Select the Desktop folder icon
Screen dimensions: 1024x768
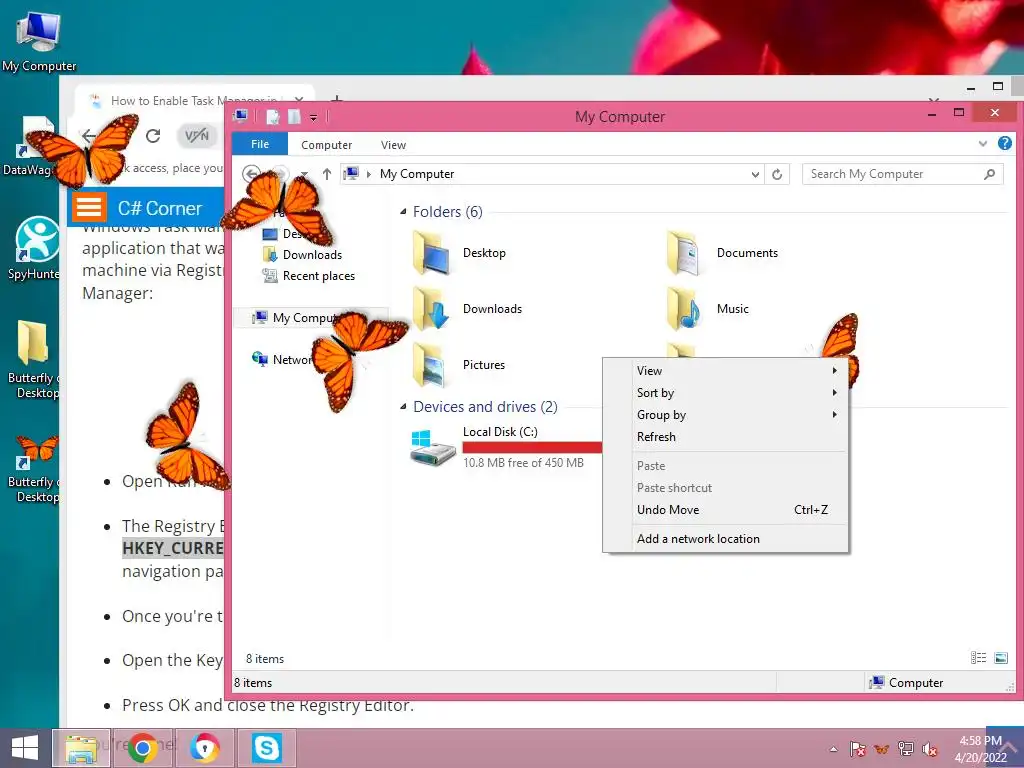[x=432, y=252]
